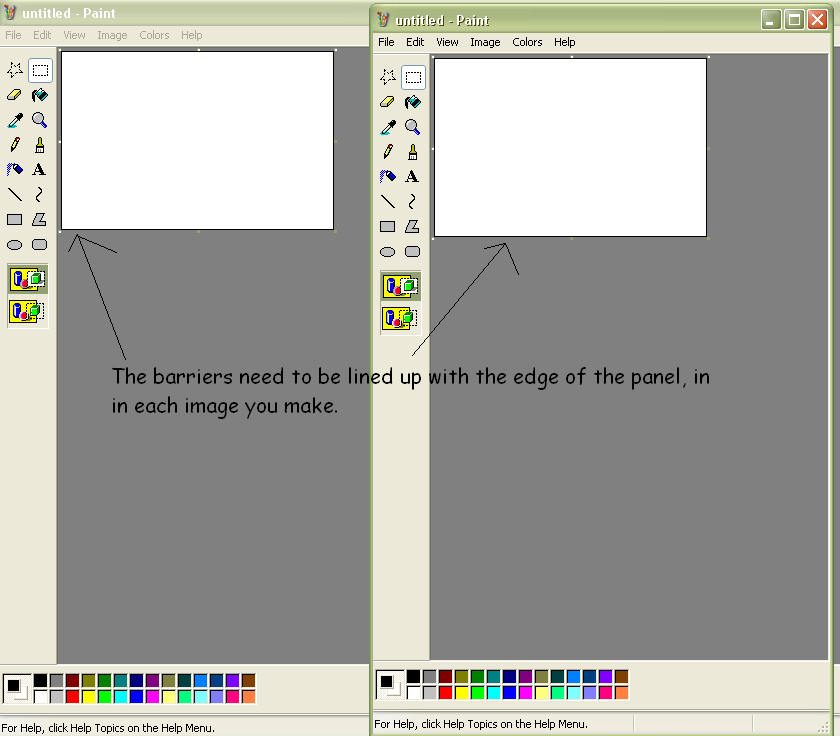Choose the Fill With Color tool
Image resolution: width=840 pixels, height=736 pixels.
tap(413, 101)
